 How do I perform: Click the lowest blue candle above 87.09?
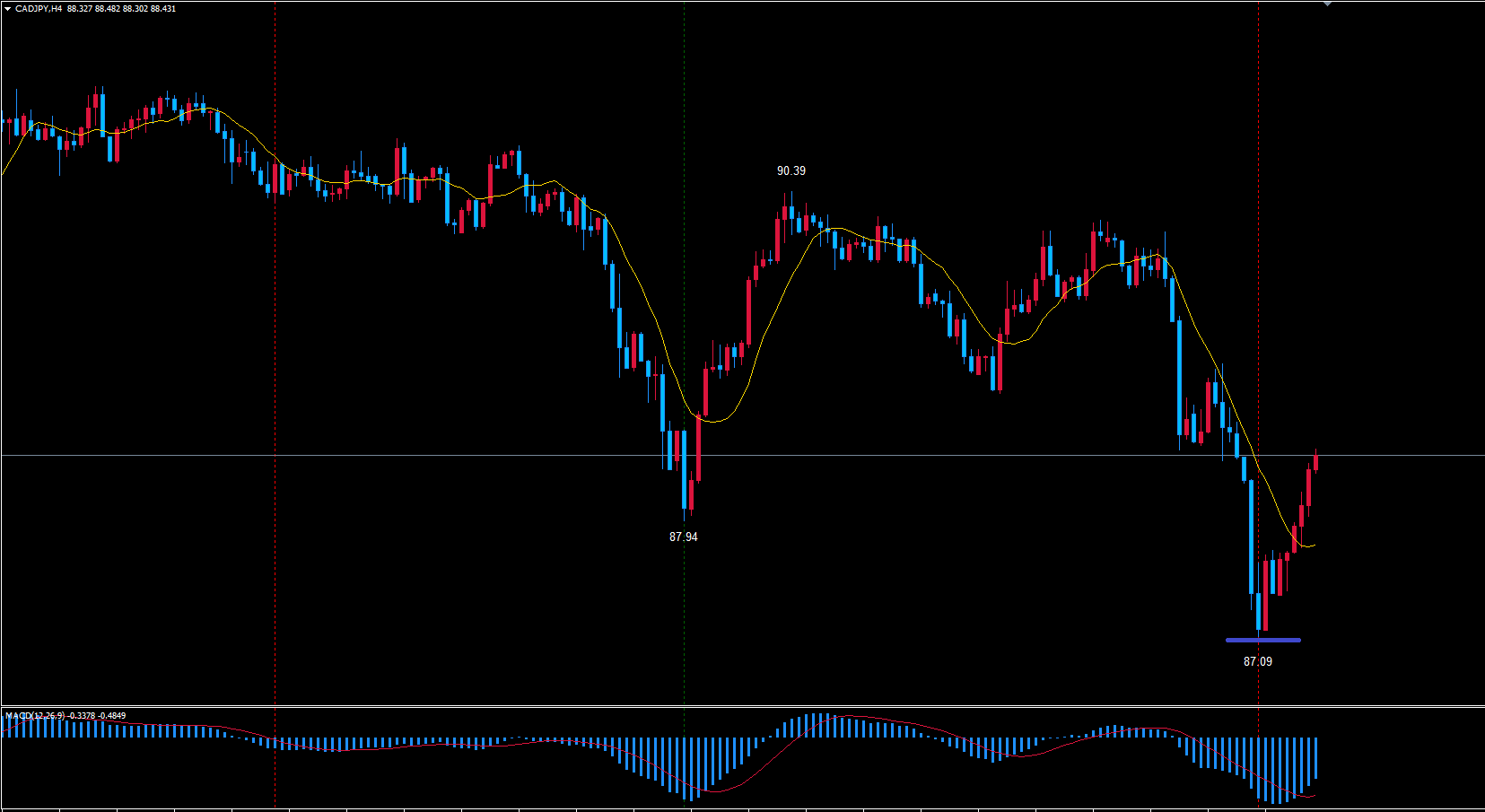1258,610
